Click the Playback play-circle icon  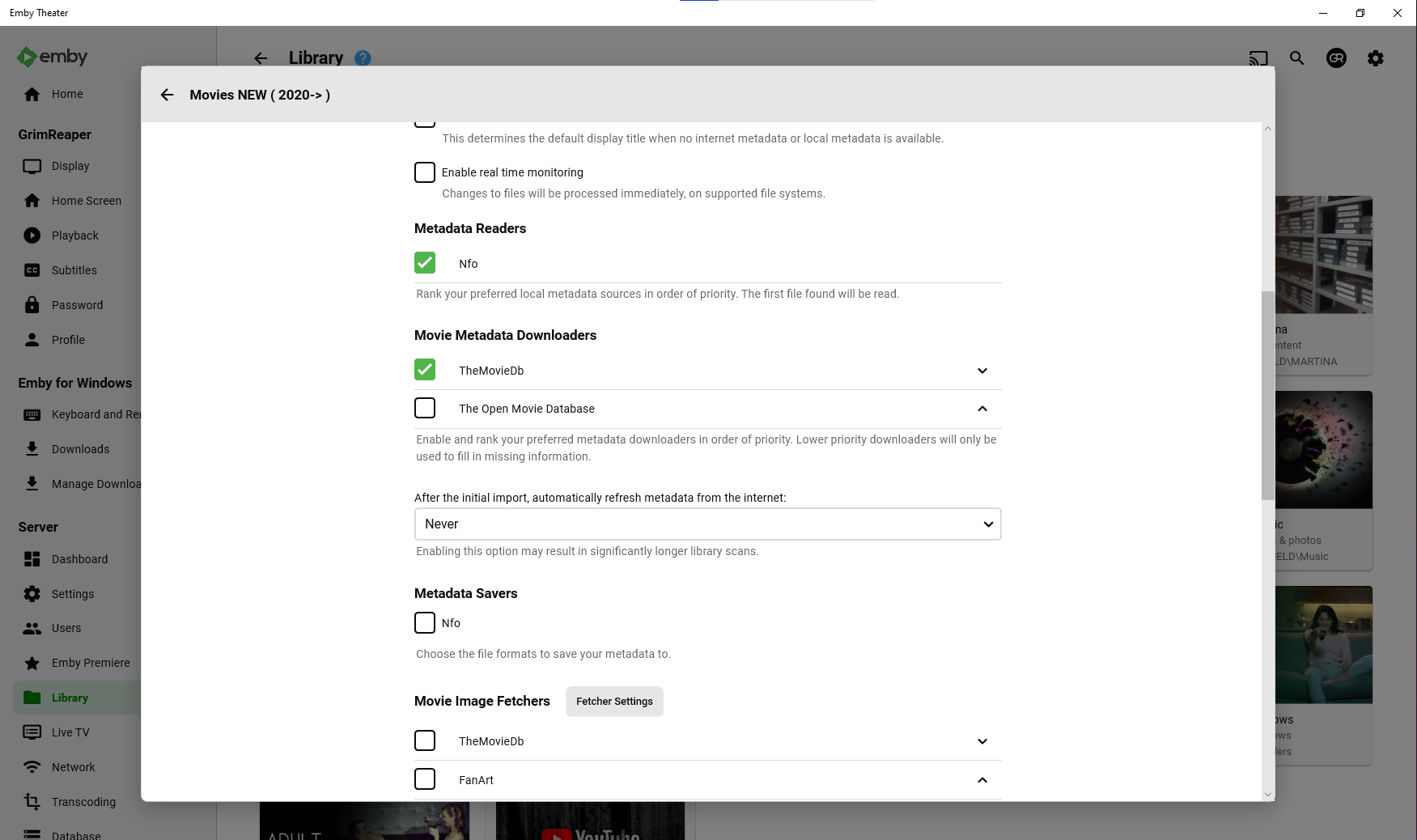[x=32, y=235]
